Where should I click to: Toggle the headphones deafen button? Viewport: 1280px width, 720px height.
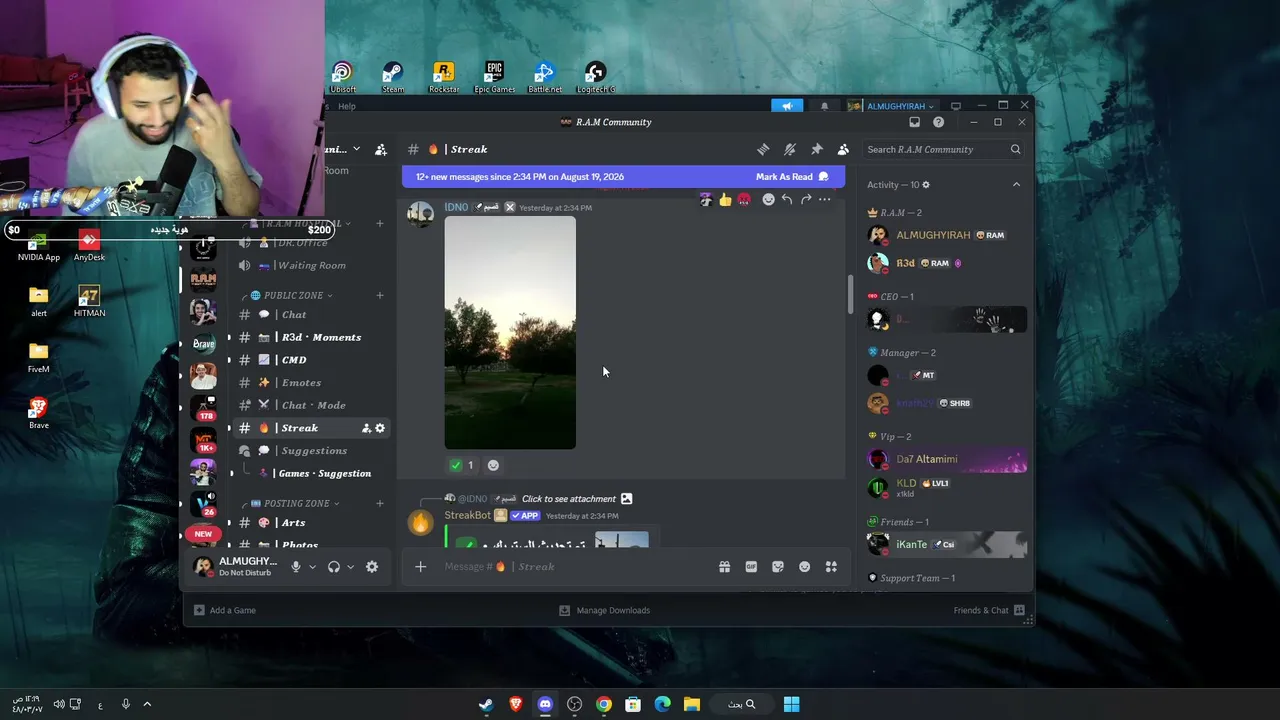coord(334,567)
